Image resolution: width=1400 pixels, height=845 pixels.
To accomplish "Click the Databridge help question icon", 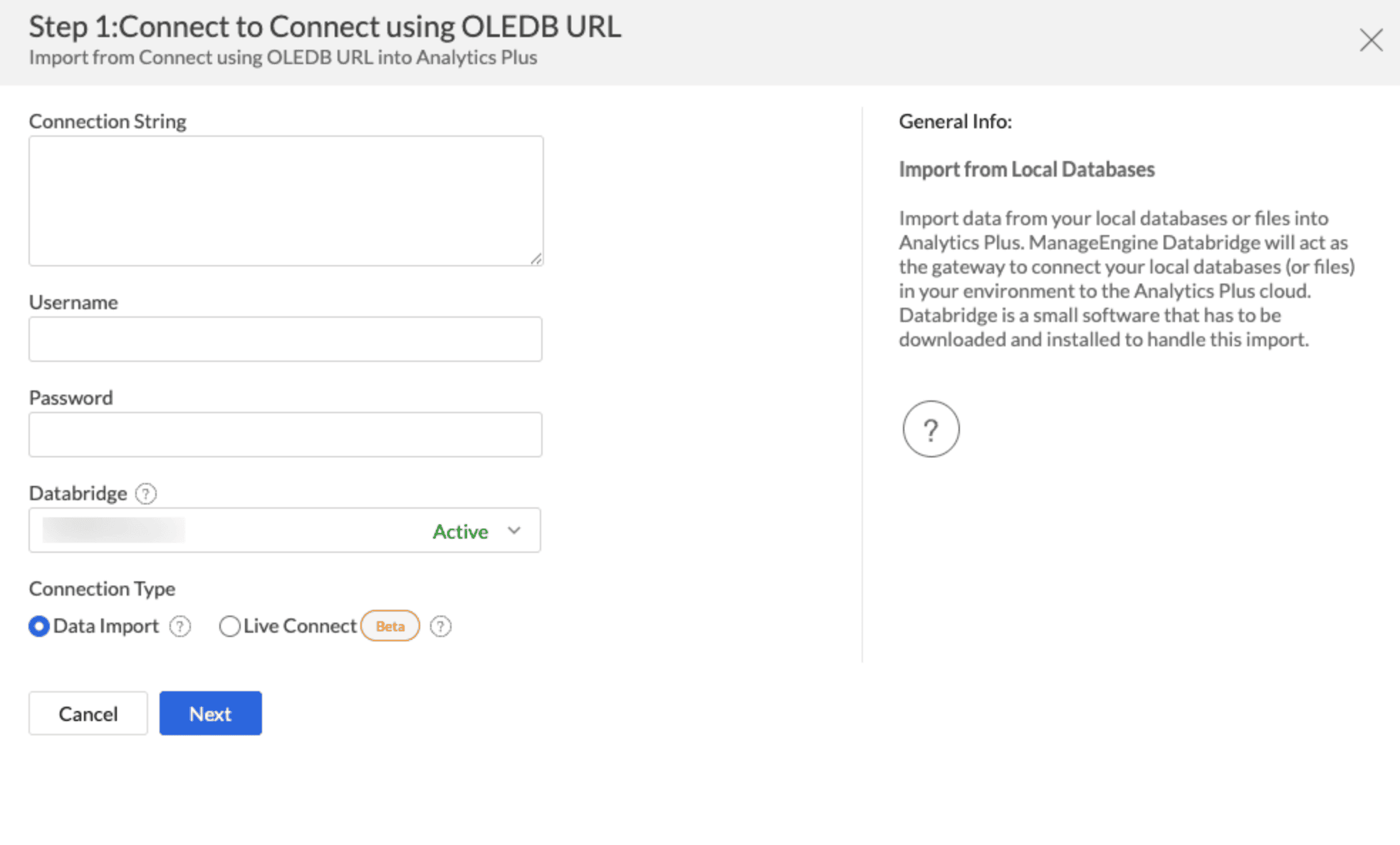I will pyautogui.click(x=146, y=493).
